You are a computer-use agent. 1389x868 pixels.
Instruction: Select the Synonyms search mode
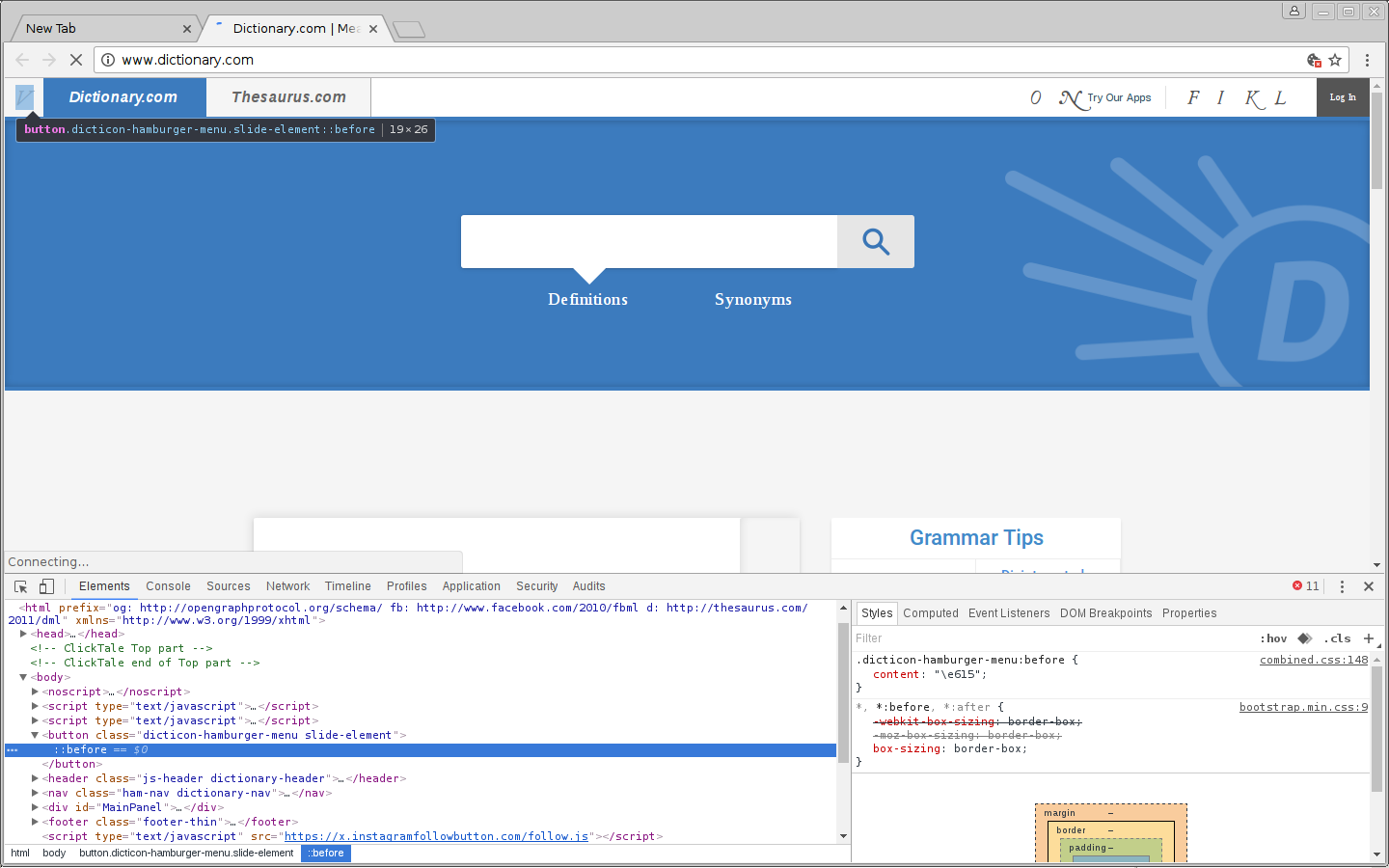(753, 300)
